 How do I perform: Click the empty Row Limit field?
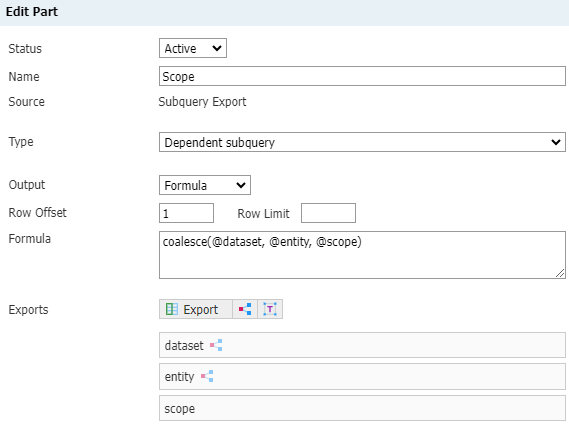tap(328, 213)
